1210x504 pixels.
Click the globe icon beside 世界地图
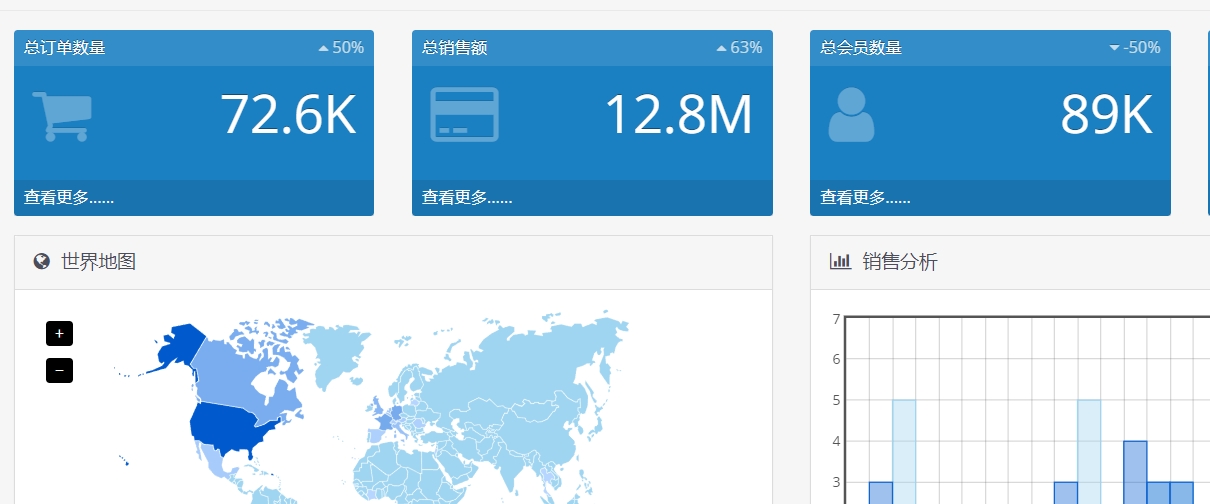[x=42, y=262]
